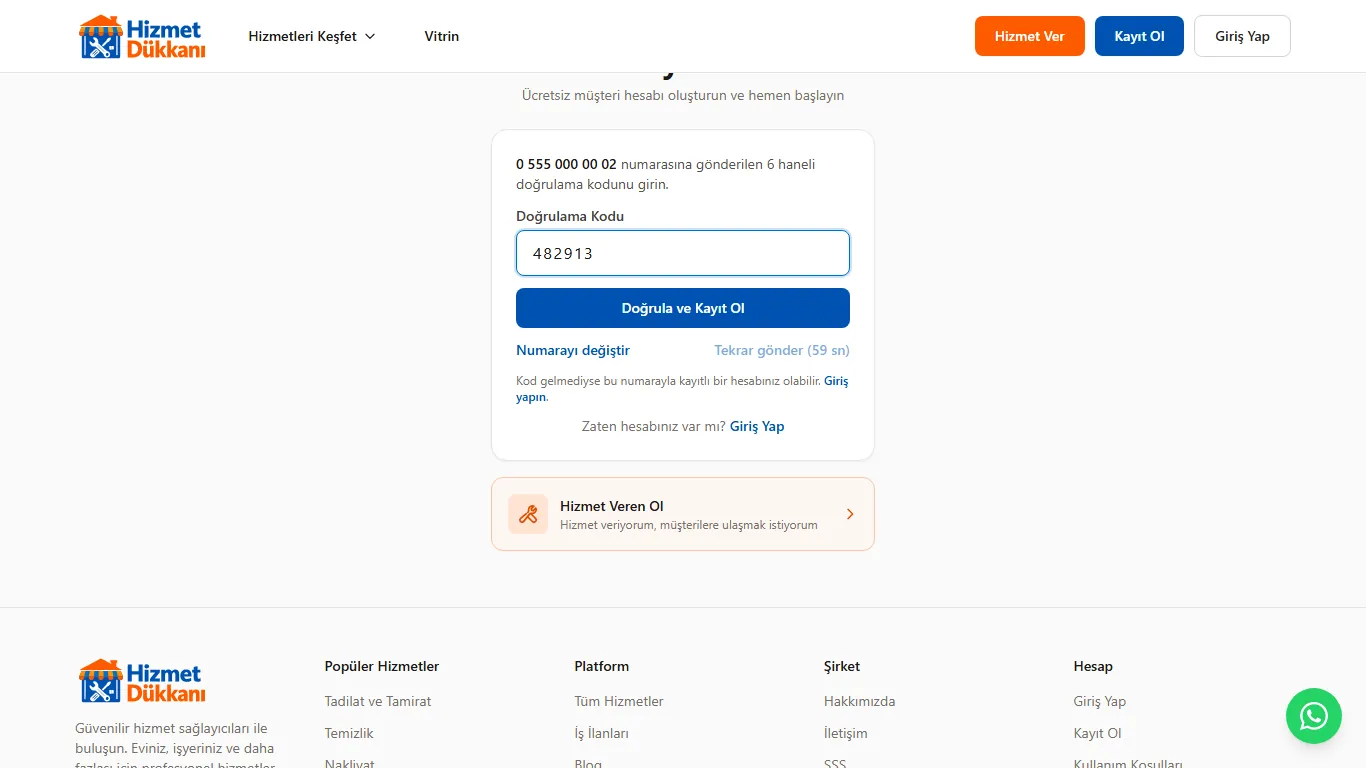
Task: Click the Şirket footer heading
Action: coord(842,666)
